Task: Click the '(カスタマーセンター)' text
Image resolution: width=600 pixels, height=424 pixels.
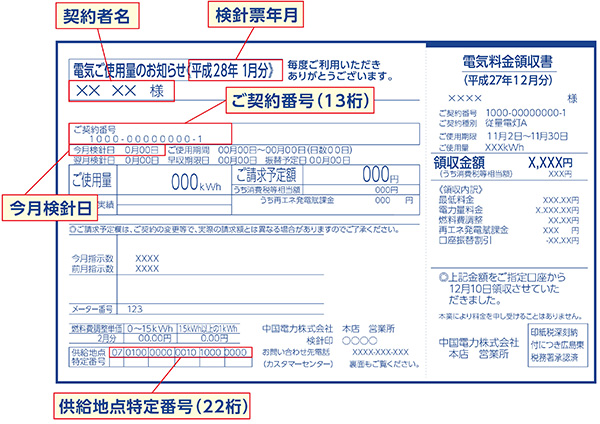Action: point(298,364)
